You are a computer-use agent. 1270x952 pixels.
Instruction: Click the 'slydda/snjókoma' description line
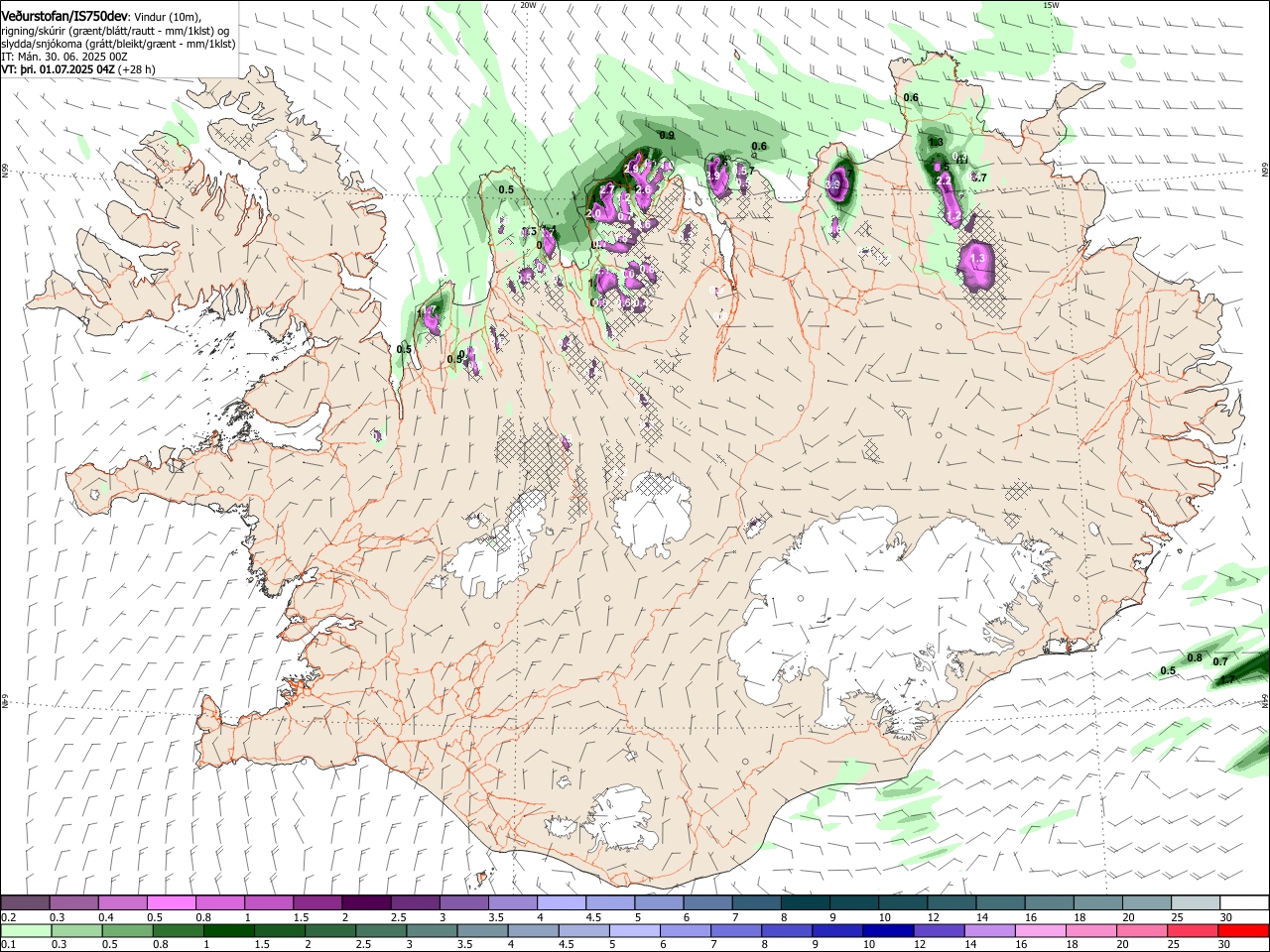117,45
